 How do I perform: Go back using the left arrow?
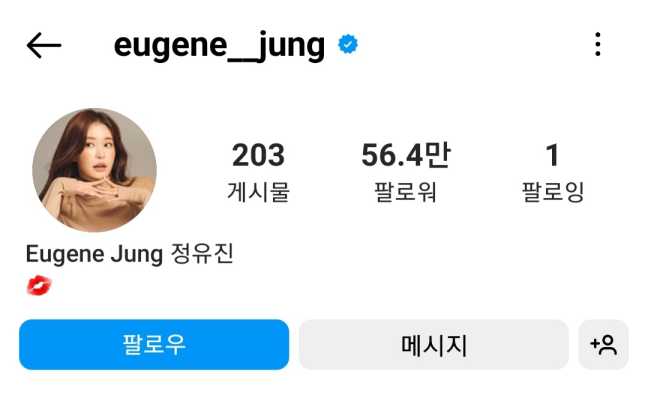click(44, 45)
